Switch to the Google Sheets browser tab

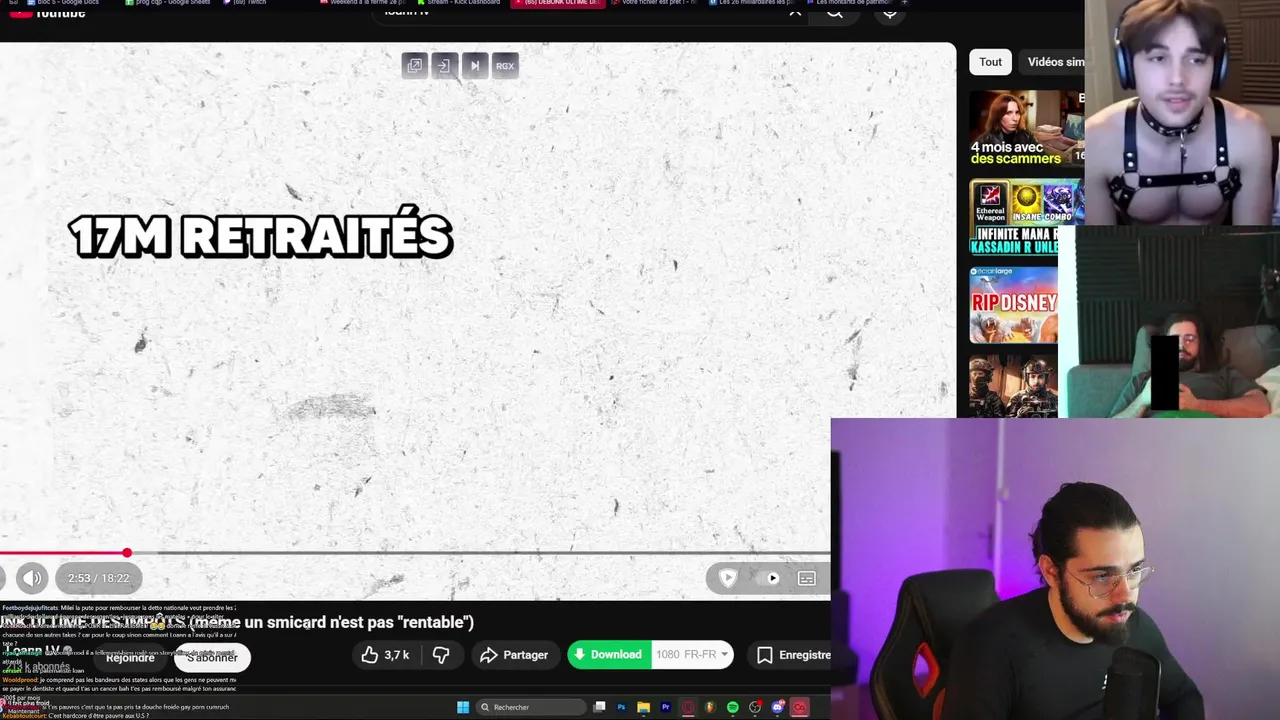[174, 3]
